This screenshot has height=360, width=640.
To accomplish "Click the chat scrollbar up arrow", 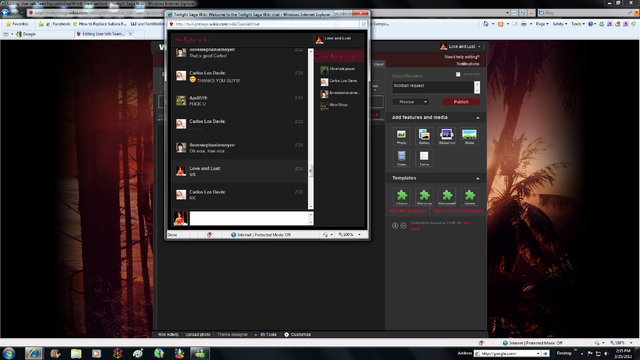I will [311, 51].
